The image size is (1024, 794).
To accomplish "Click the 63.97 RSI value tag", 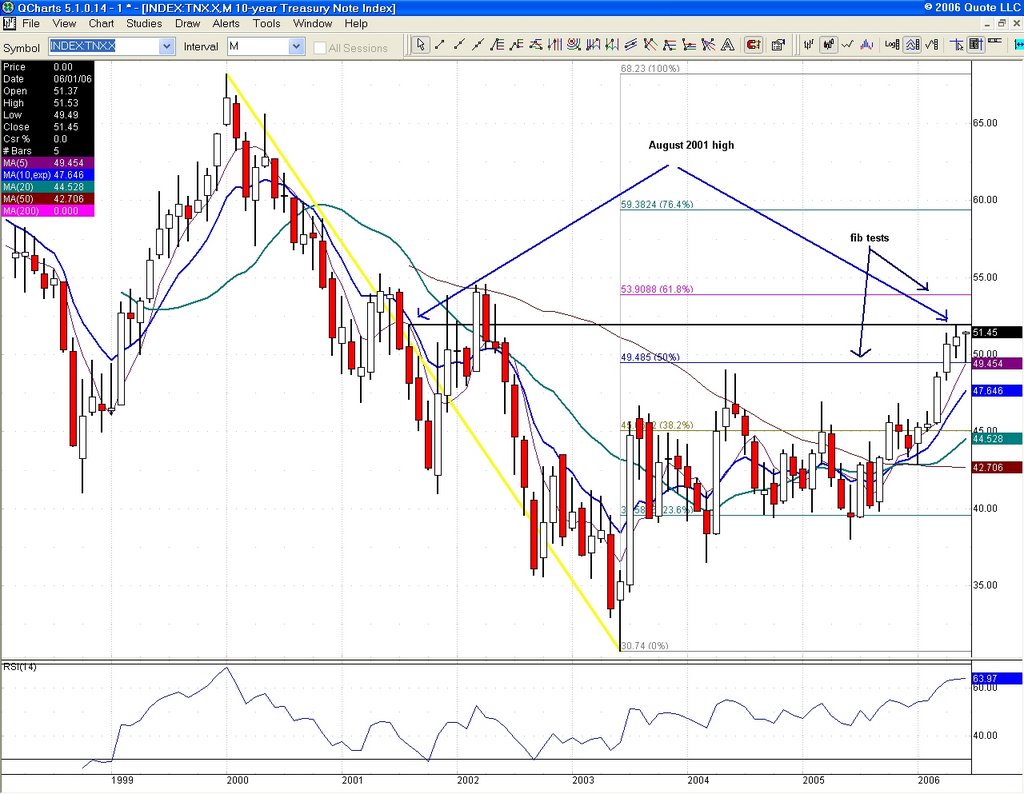I will coord(997,678).
